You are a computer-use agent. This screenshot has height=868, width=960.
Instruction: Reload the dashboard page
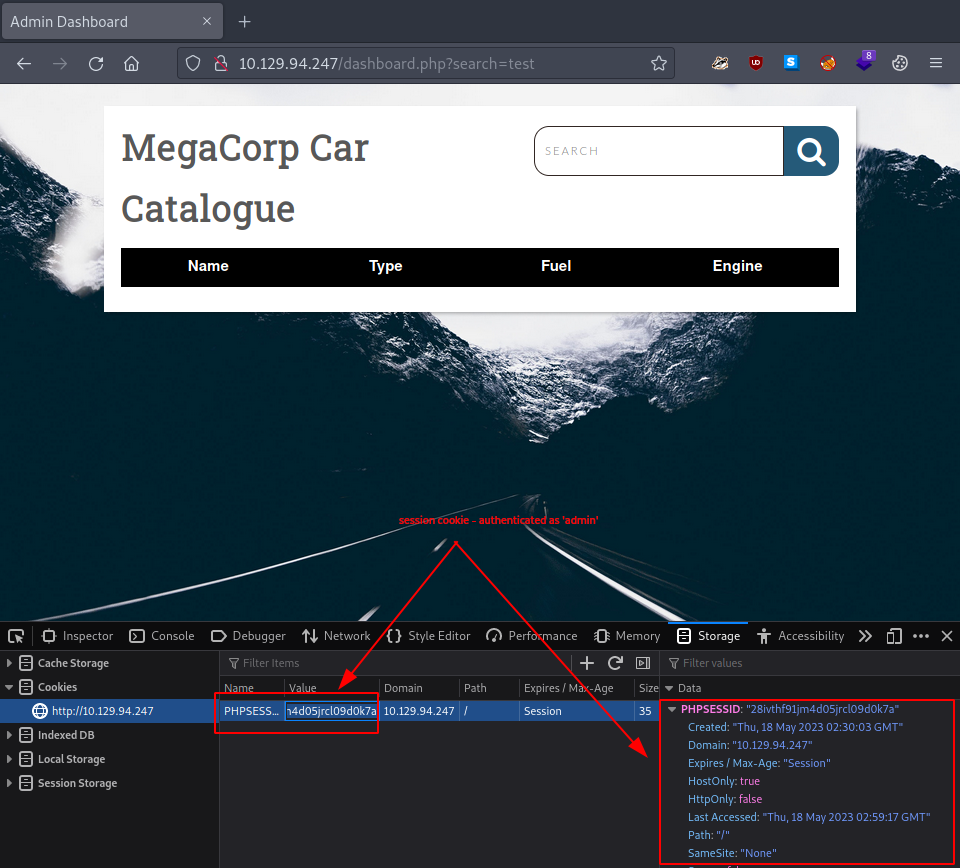click(x=96, y=63)
